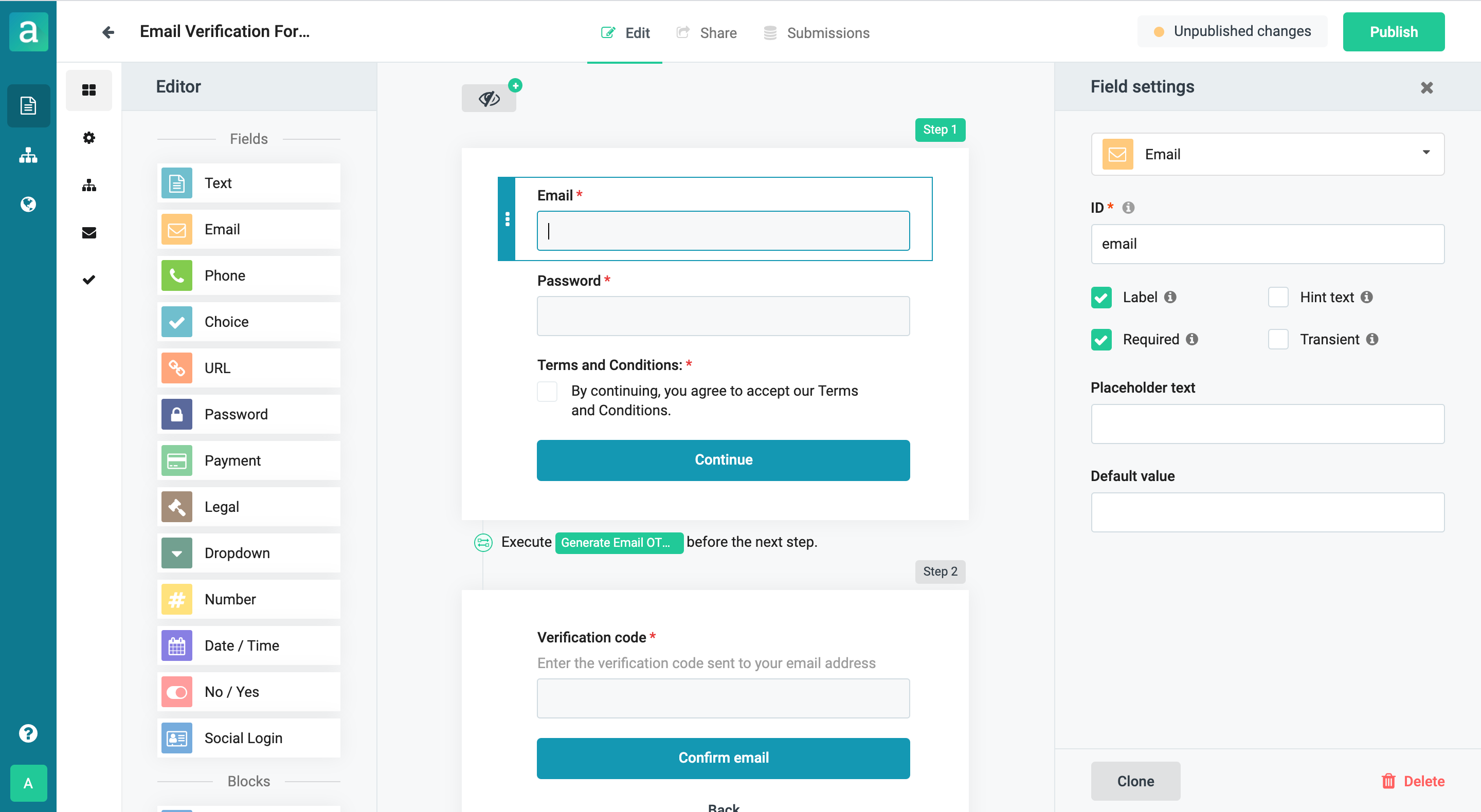1481x812 pixels.
Task: Switch to the Edit tab
Action: pyautogui.click(x=625, y=33)
